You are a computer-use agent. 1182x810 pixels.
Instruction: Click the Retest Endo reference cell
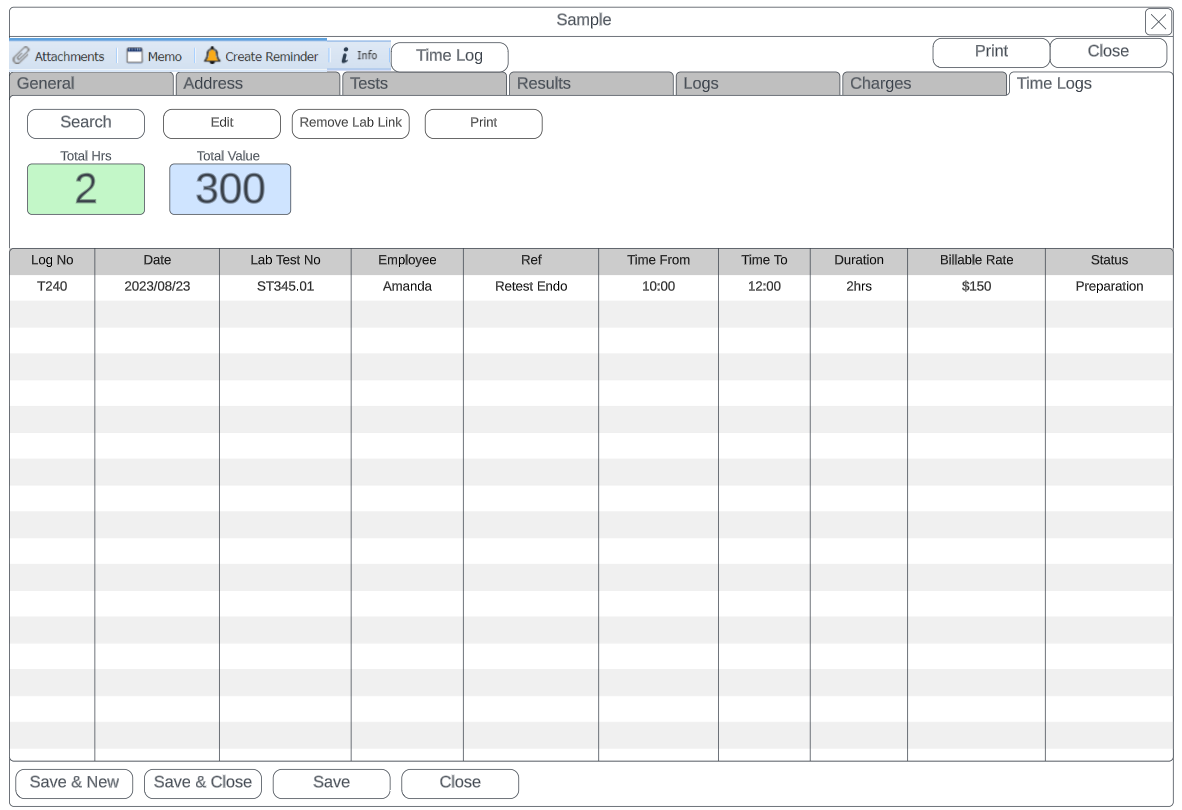pyautogui.click(x=531, y=287)
